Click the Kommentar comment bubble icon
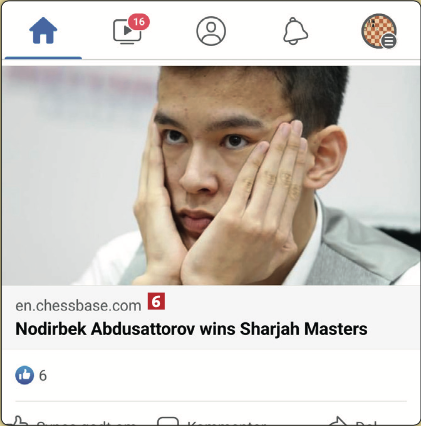The image size is (421, 426). (x=168, y=421)
